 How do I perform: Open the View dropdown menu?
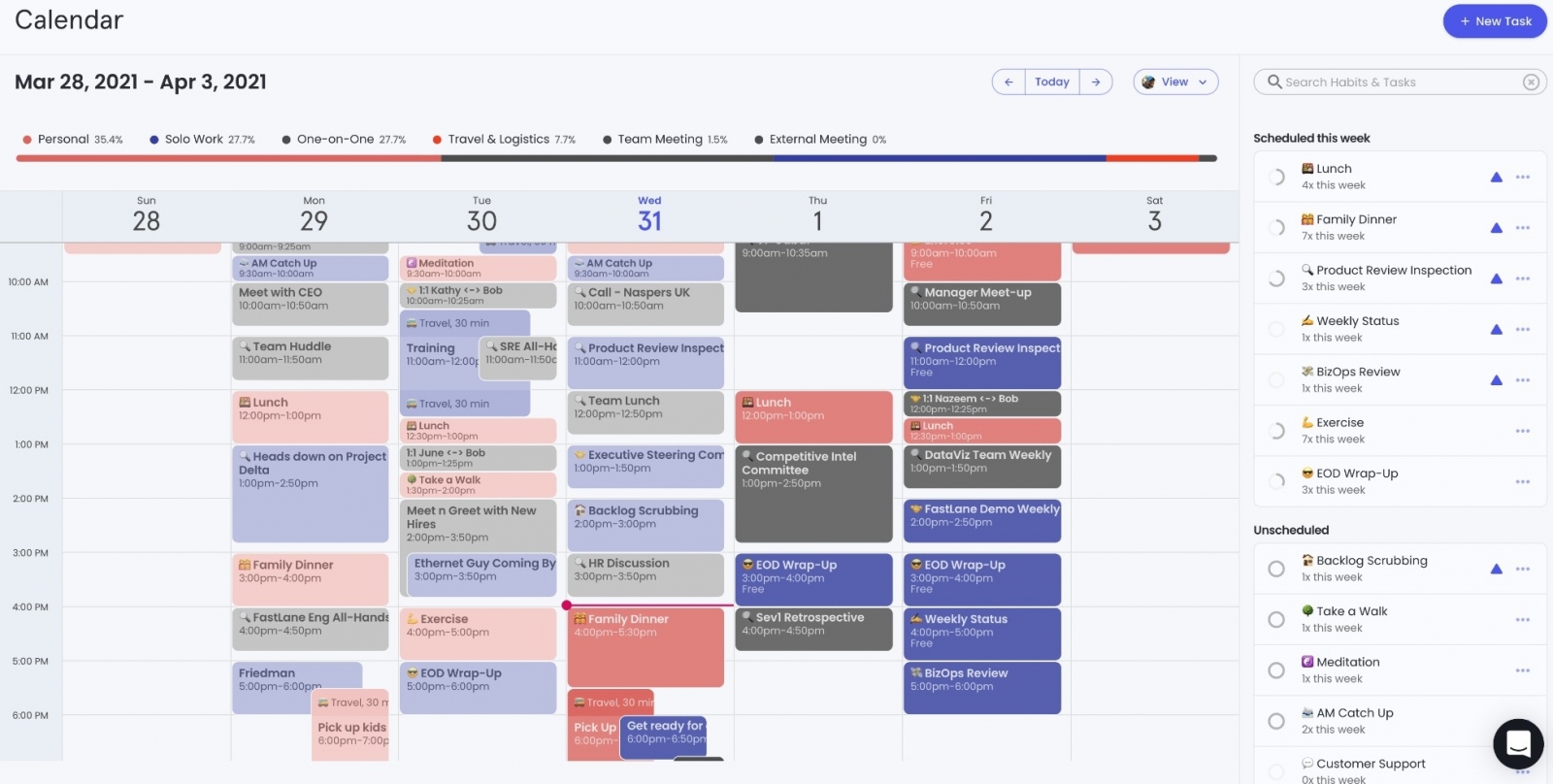(1175, 82)
